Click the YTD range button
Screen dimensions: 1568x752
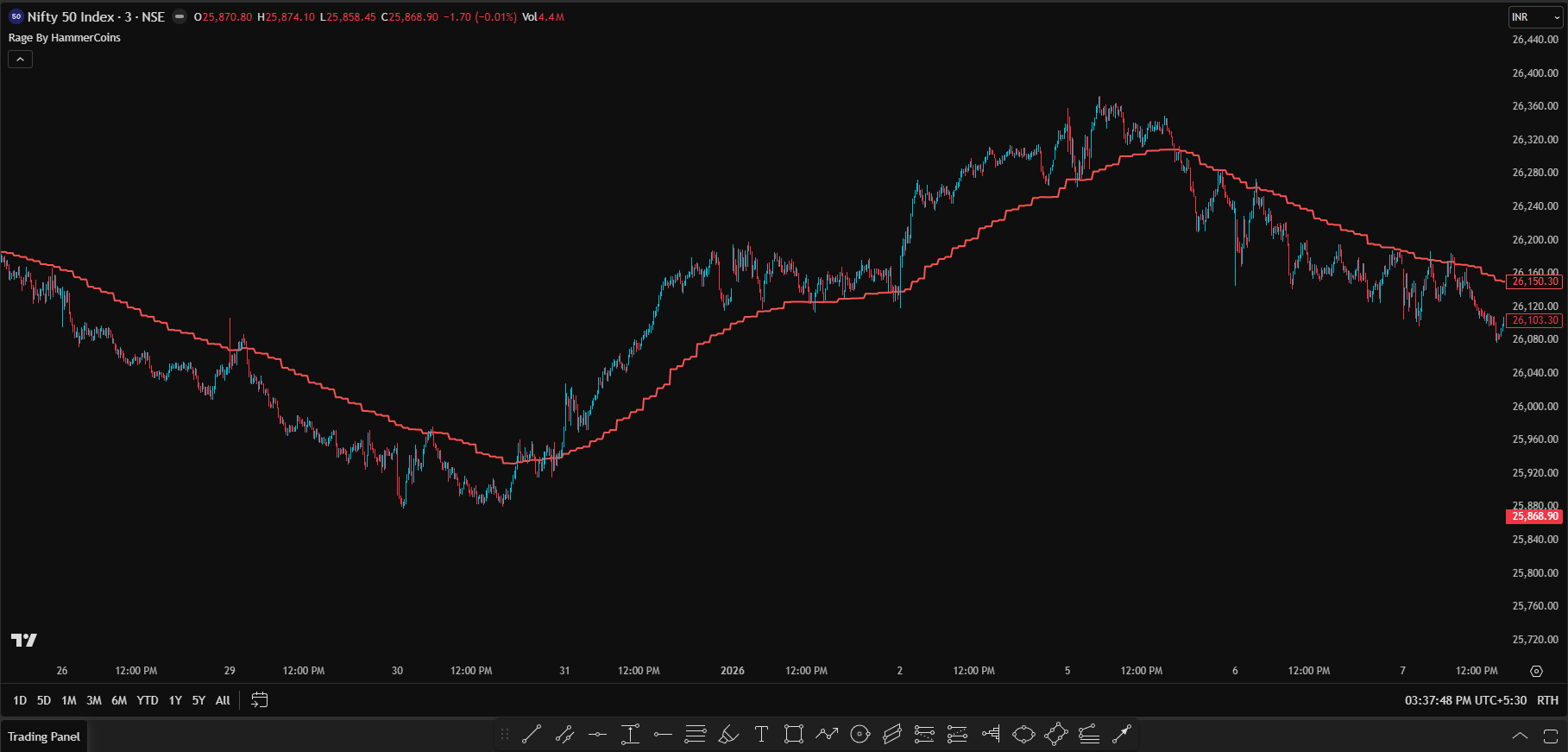(148, 700)
